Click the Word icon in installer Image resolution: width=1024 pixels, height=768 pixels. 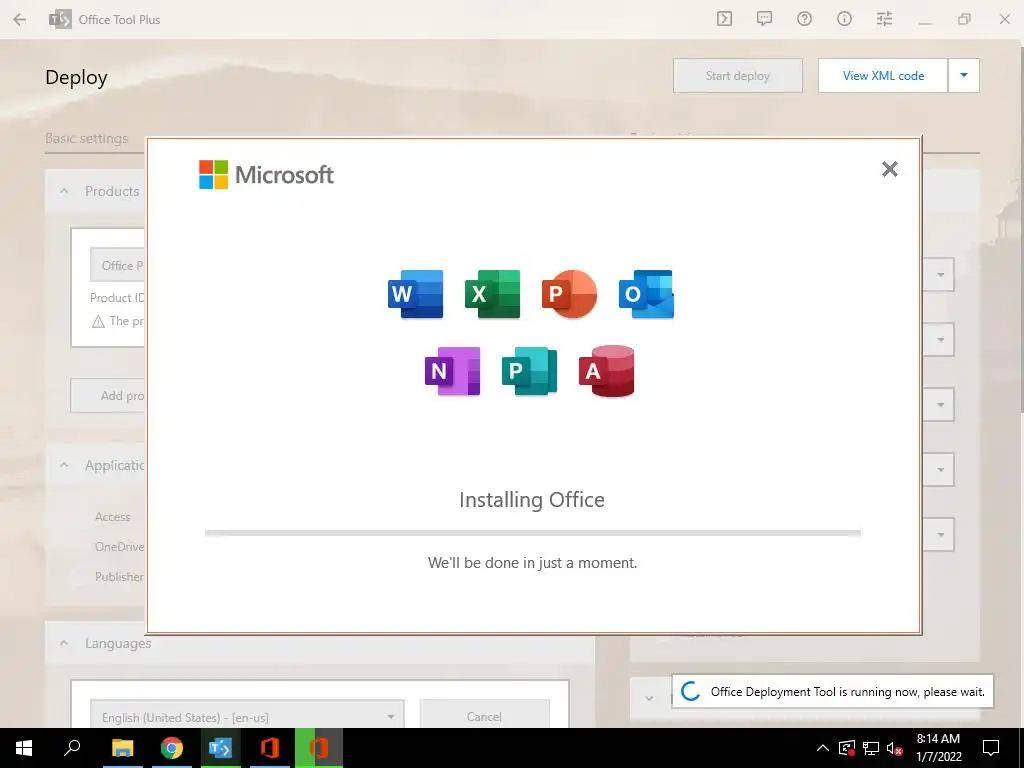[x=415, y=294]
